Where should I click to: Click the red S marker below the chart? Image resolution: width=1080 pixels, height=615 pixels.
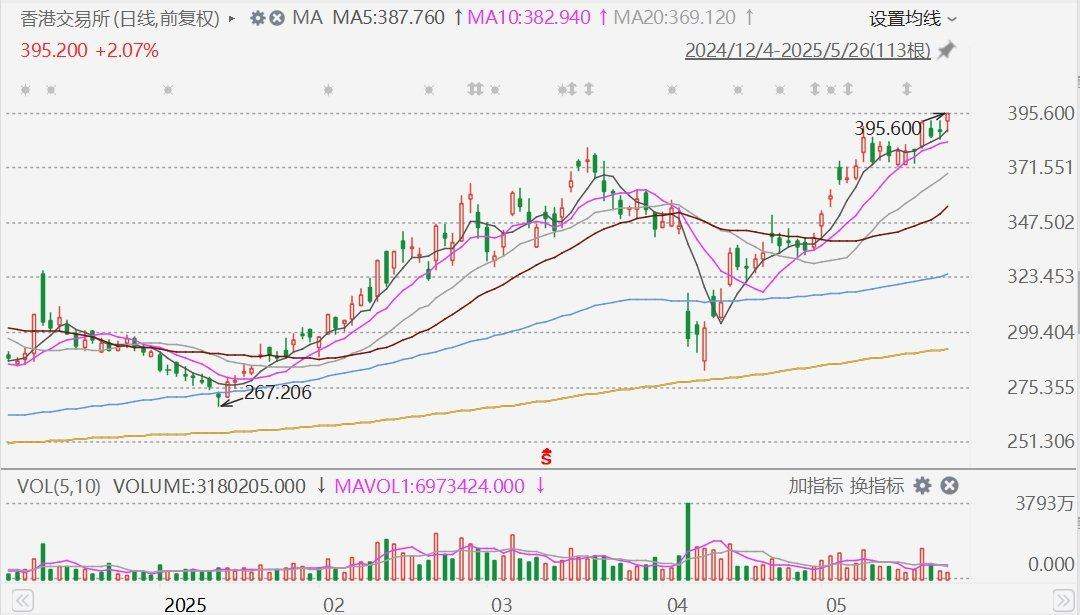point(547,458)
